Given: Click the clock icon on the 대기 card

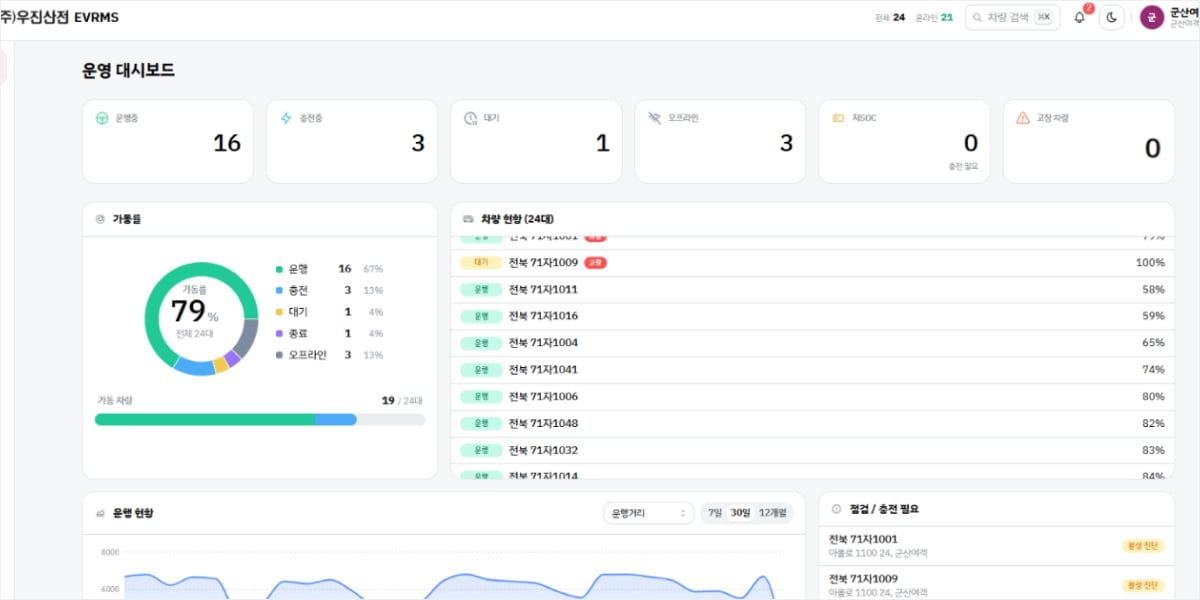Looking at the screenshot, I should point(470,118).
